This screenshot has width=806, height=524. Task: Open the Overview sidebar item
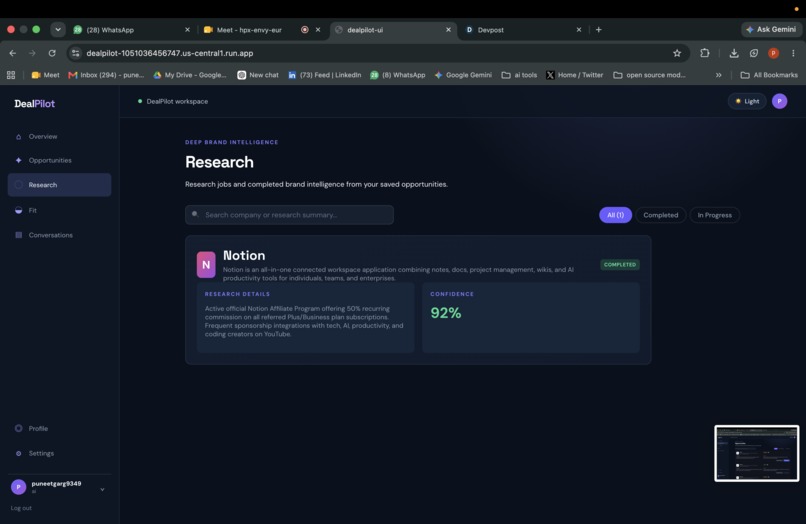59,136
